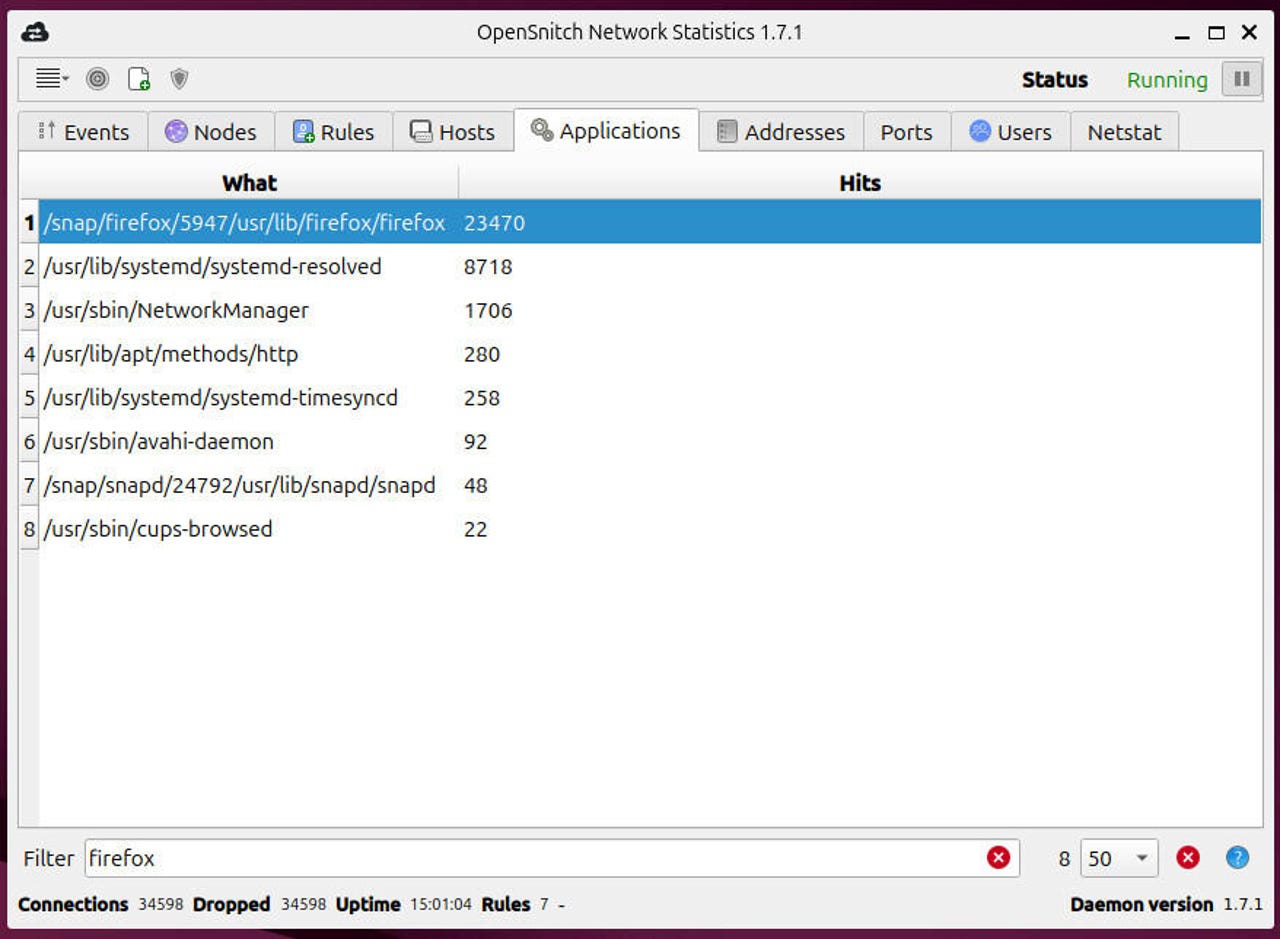
Task: Click the red clear statistics button
Action: (x=1188, y=857)
